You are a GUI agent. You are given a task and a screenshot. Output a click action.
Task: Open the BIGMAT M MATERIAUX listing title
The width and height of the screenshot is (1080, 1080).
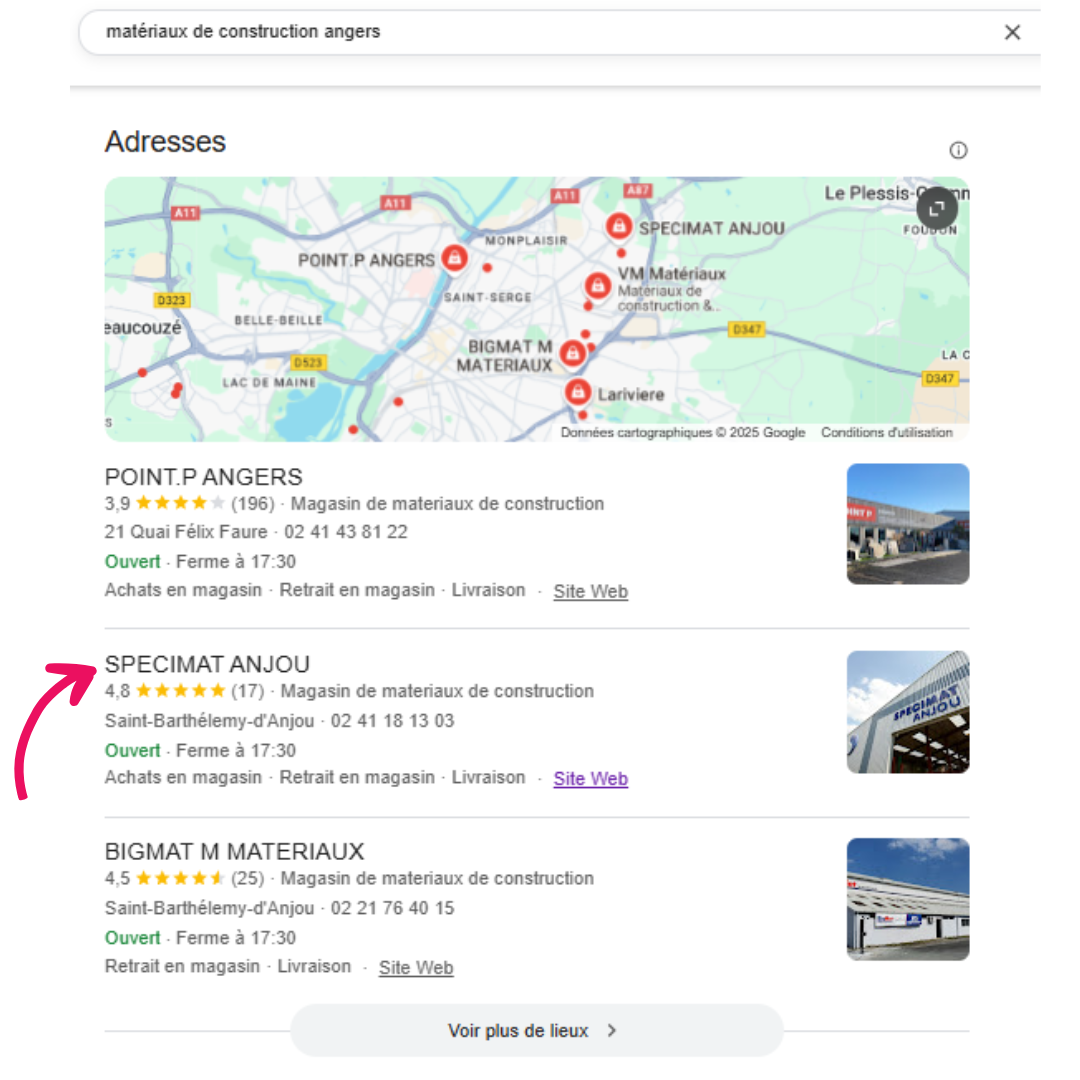click(x=234, y=851)
